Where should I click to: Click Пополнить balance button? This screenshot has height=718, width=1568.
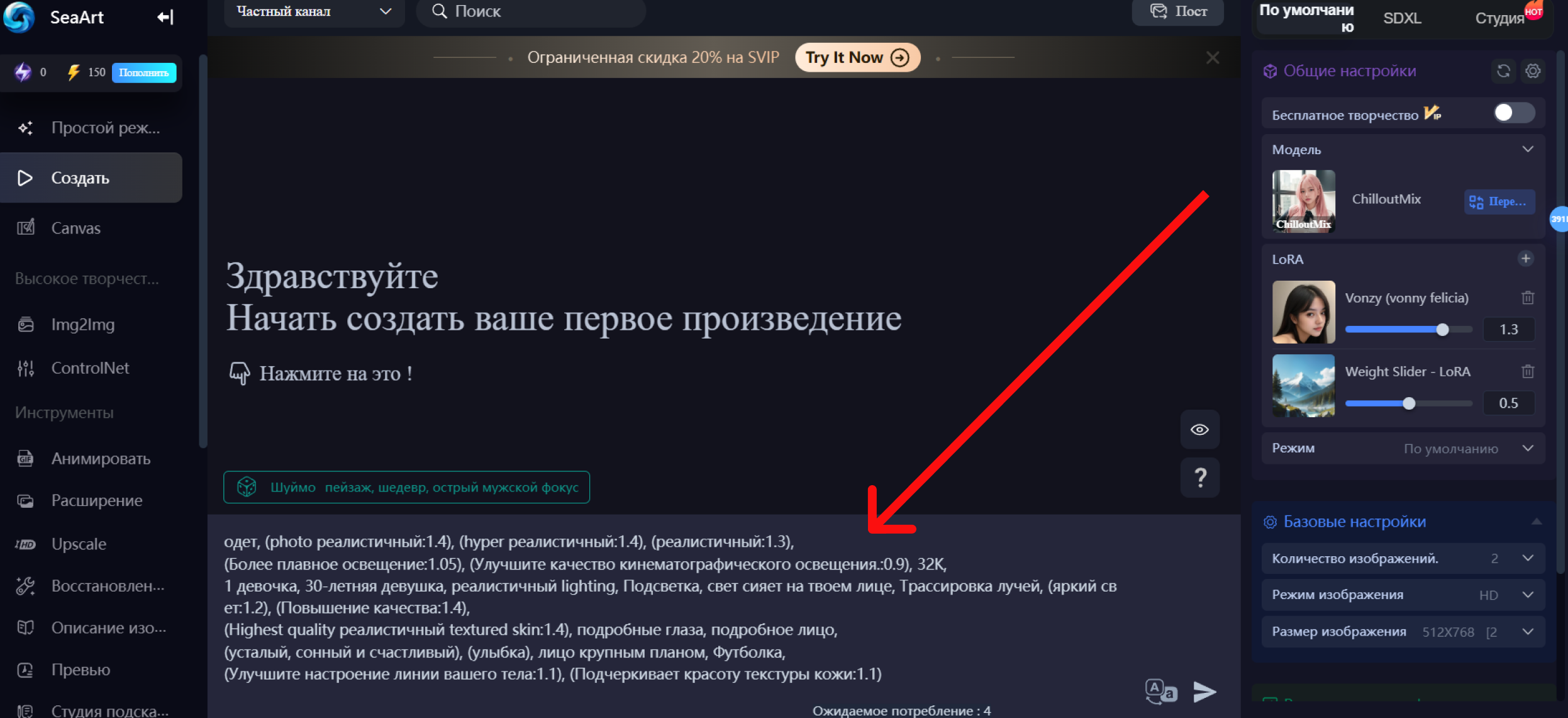pyautogui.click(x=145, y=71)
